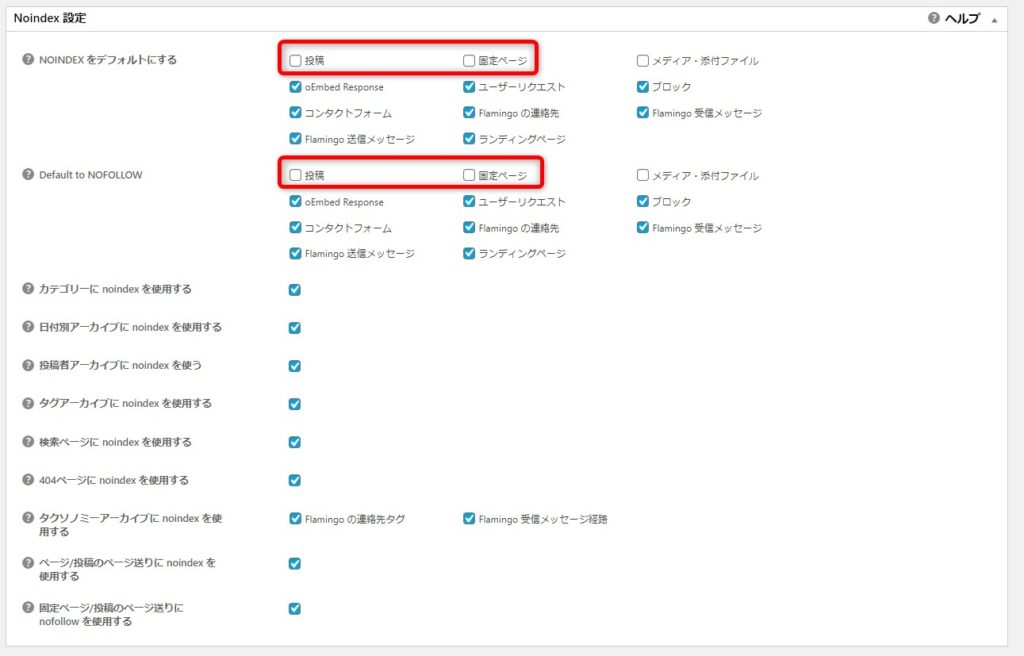Toggle 投稿者アーカイブに noindex checkbox
Viewport: 1024px width, 656px height.
tap(295, 366)
